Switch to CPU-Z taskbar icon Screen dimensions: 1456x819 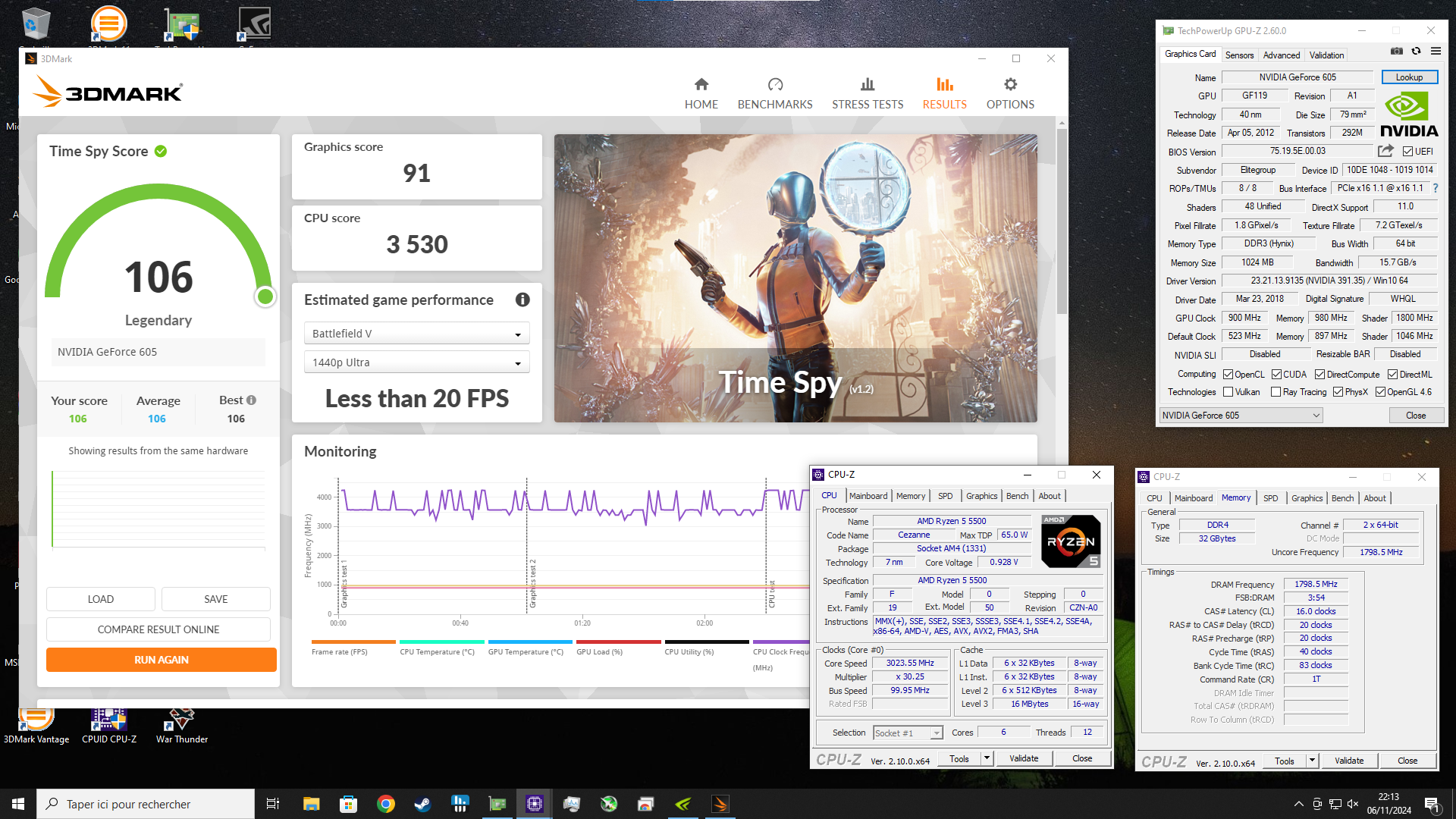[535, 804]
